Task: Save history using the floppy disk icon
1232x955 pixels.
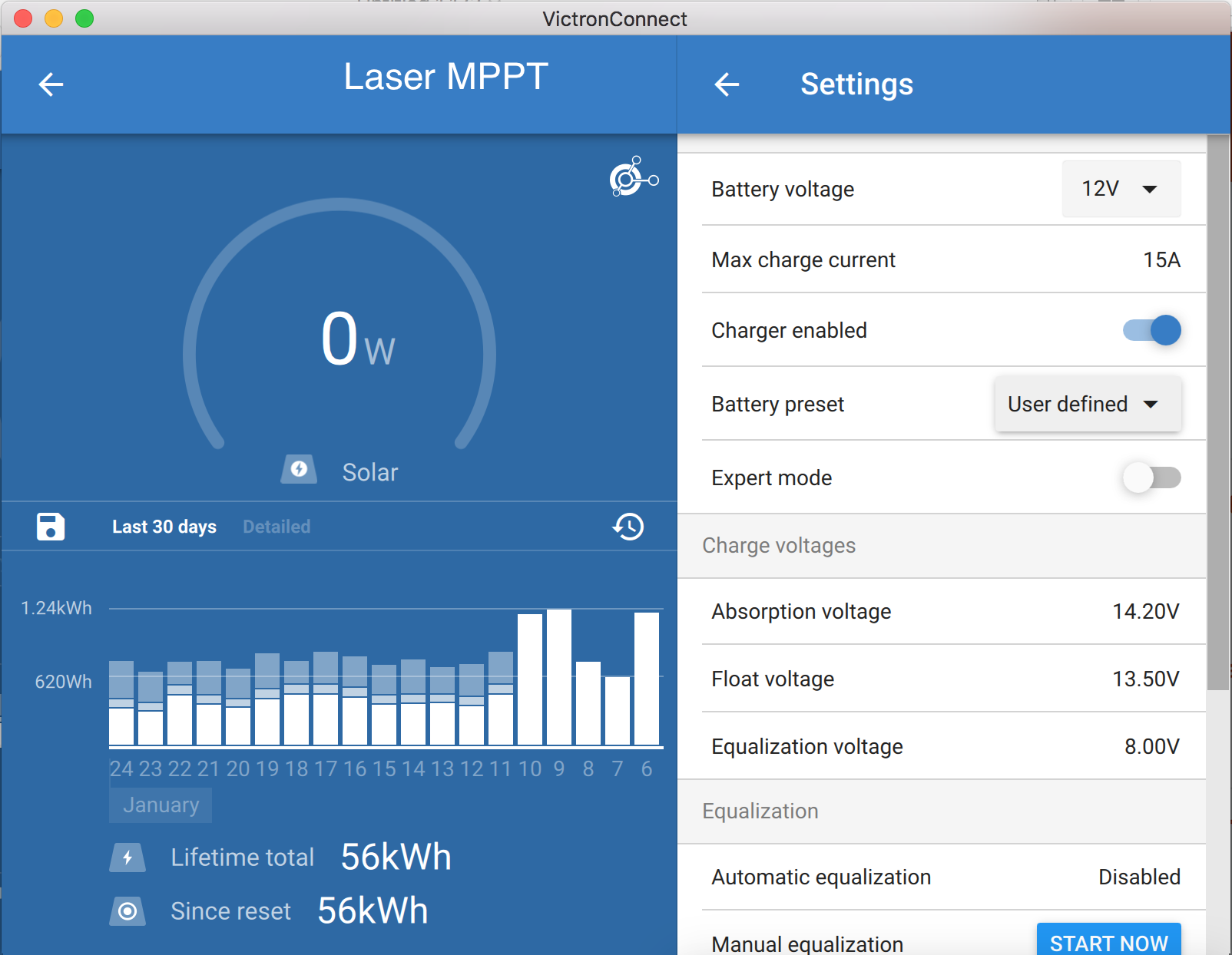Action: pyautogui.click(x=51, y=527)
